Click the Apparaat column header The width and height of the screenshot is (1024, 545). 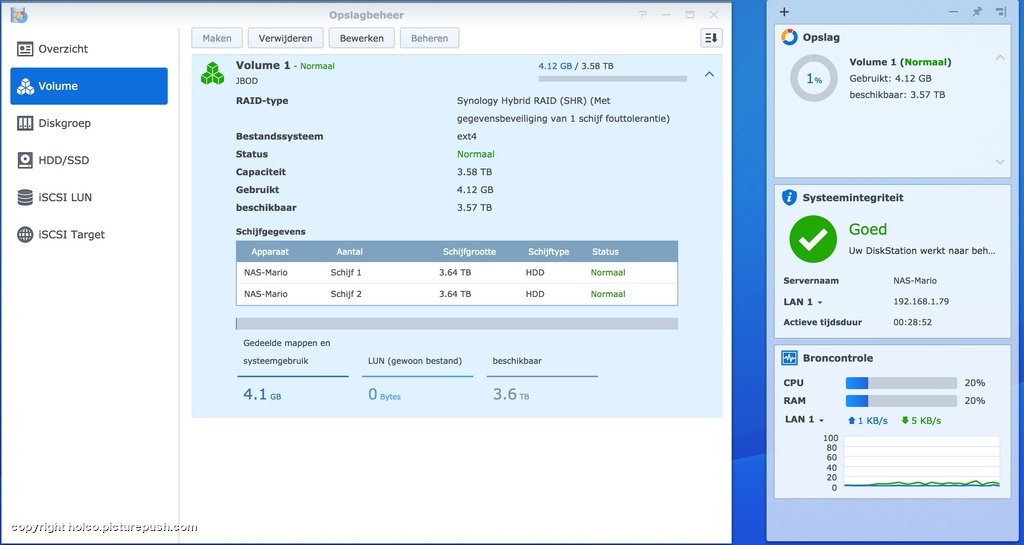point(270,251)
